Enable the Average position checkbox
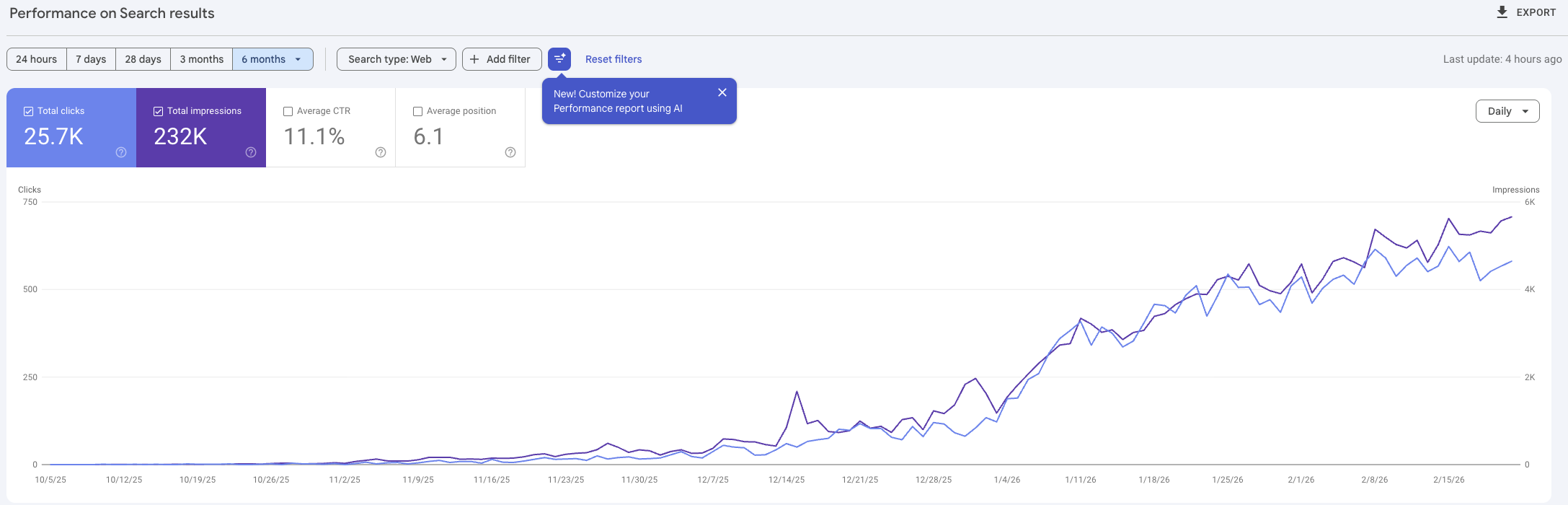The height and width of the screenshot is (505, 1568). point(418,111)
